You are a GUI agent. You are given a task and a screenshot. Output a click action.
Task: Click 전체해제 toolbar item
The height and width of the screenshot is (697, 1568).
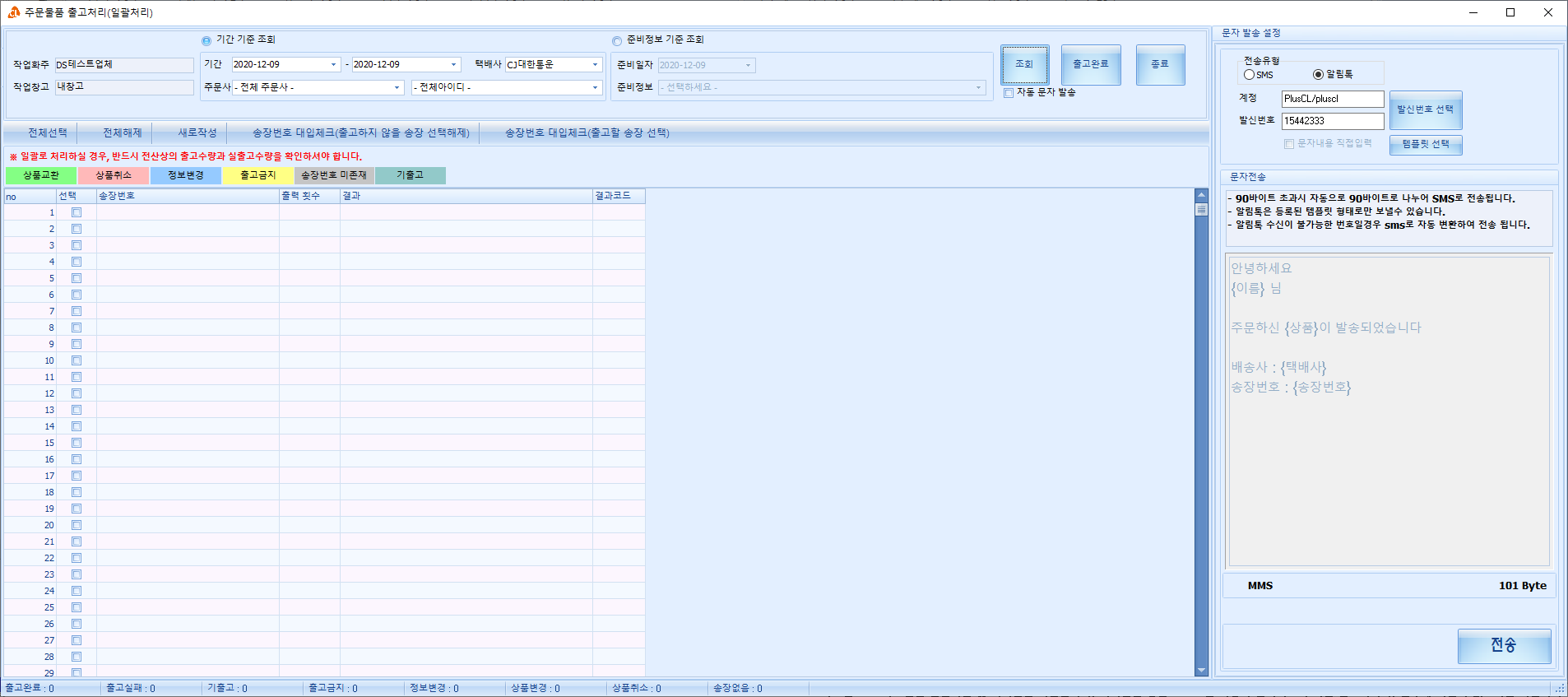click(123, 133)
